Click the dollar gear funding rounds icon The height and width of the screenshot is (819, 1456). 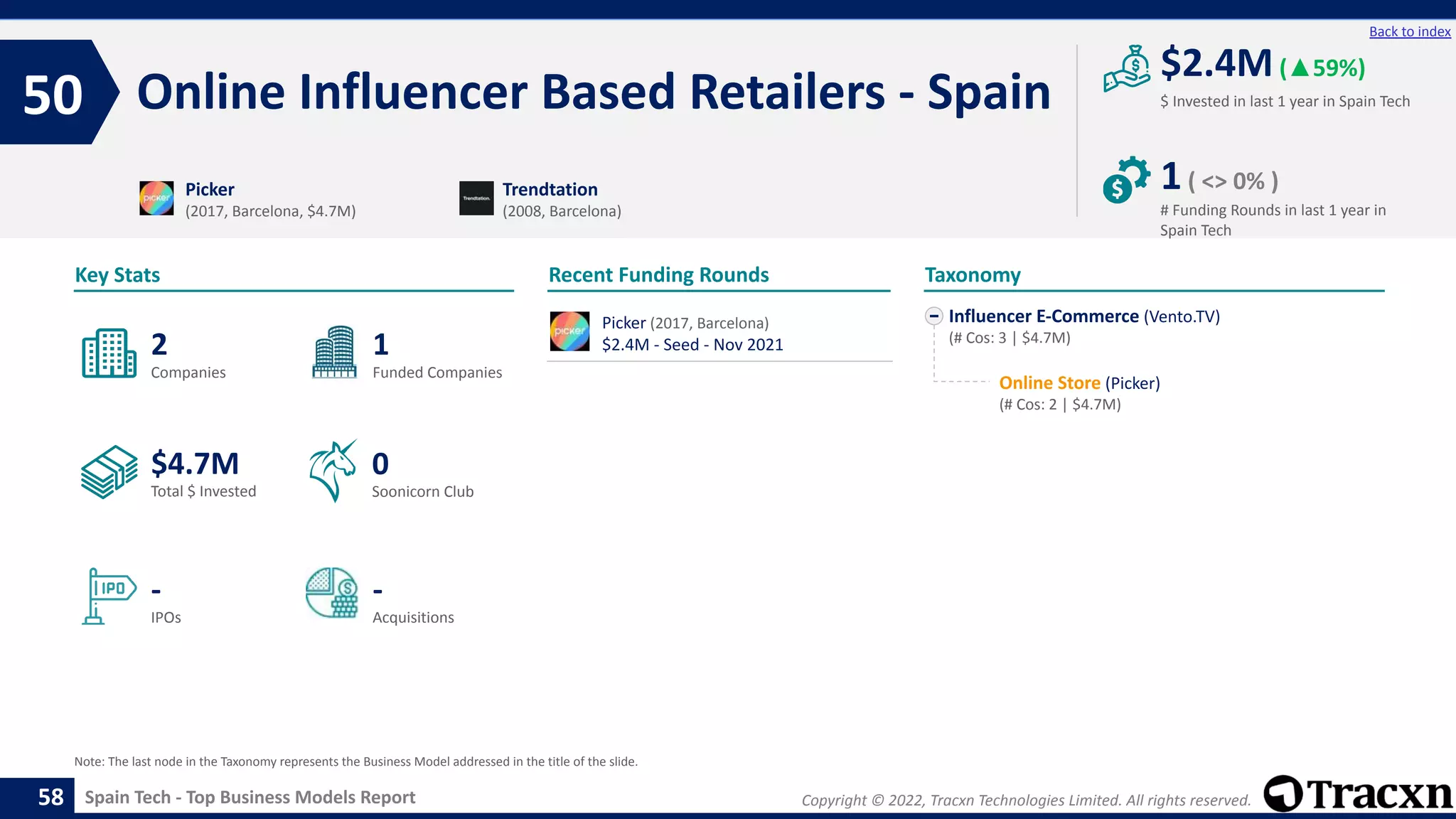[1126, 179]
